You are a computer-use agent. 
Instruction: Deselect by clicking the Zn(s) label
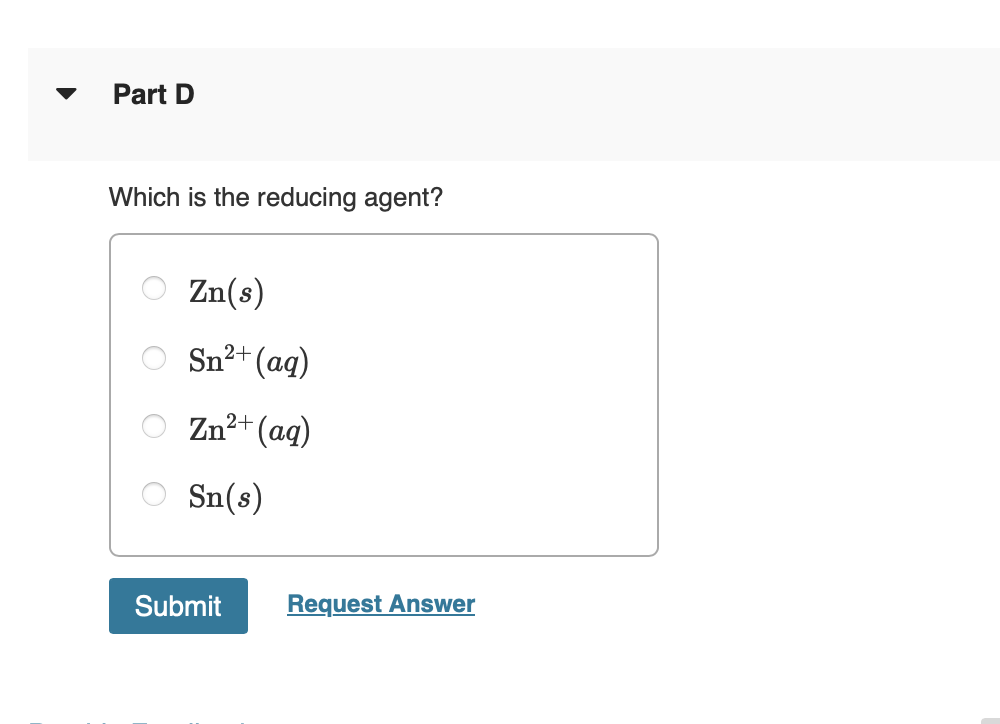(225, 291)
